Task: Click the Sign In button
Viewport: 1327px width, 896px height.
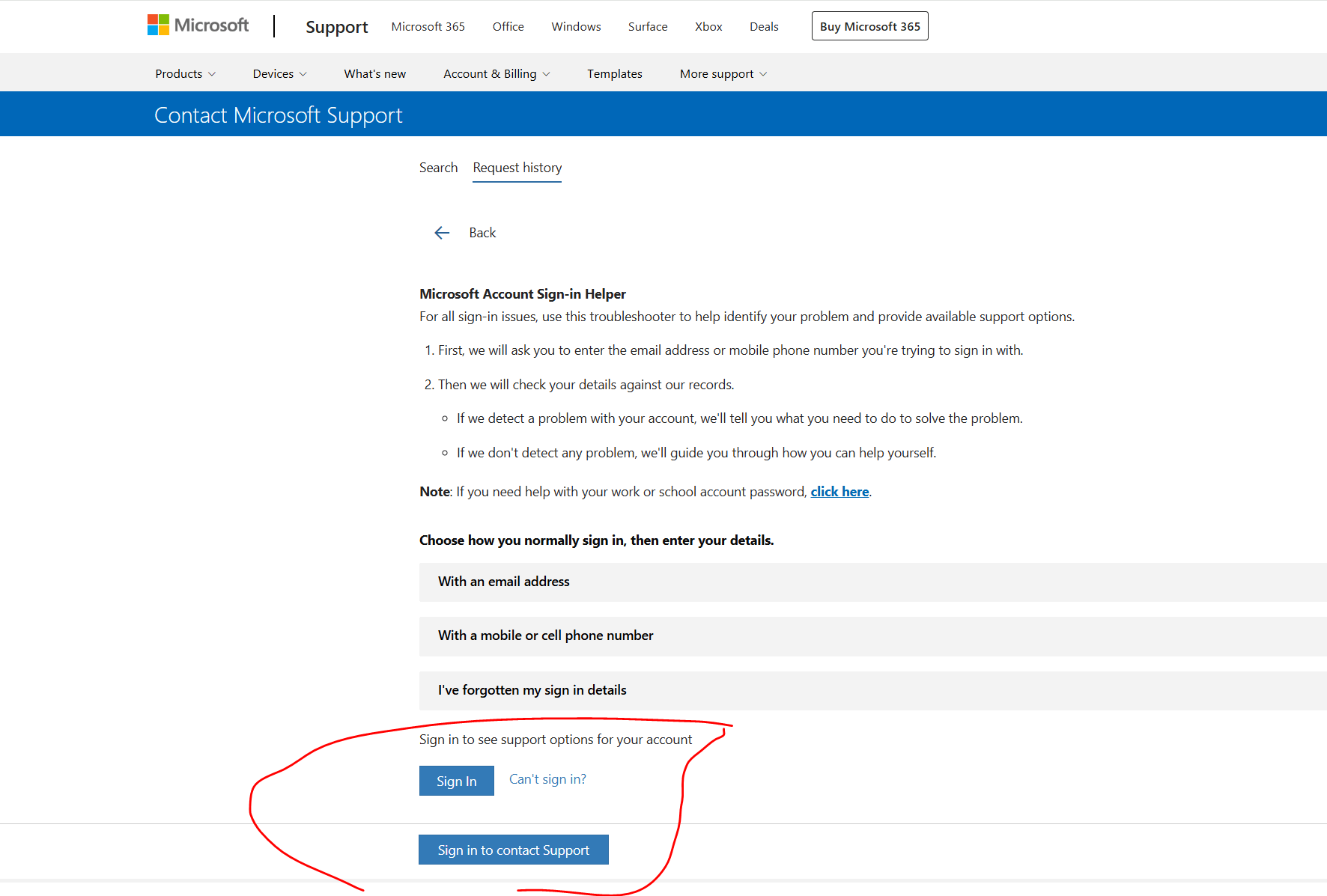Action: 457,781
